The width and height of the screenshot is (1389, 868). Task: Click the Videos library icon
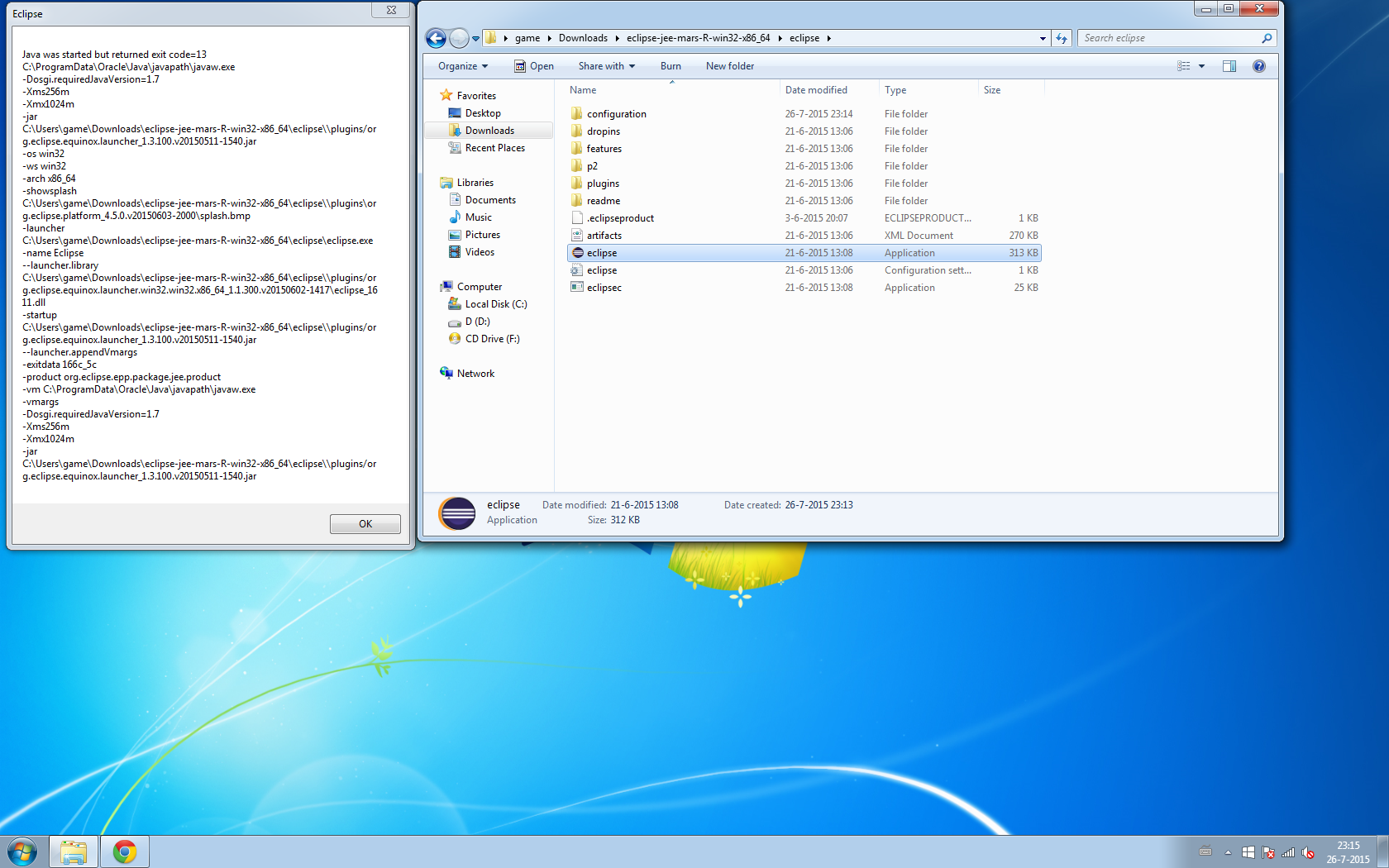(x=455, y=252)
